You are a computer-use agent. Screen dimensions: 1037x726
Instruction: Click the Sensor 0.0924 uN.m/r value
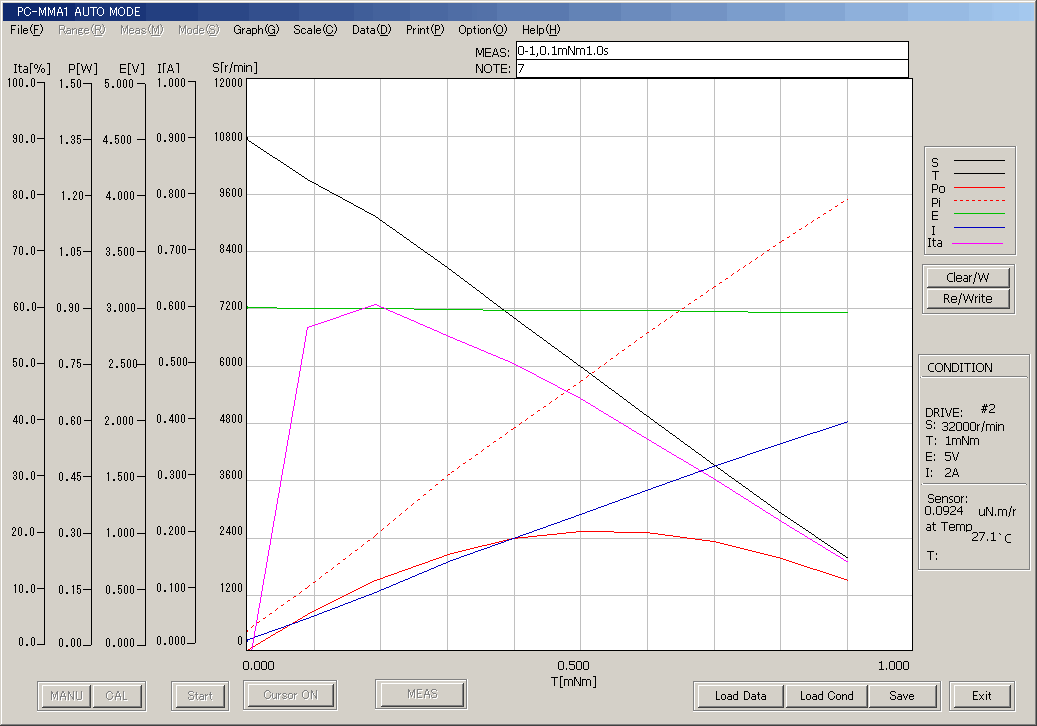(x=970, y=511)
